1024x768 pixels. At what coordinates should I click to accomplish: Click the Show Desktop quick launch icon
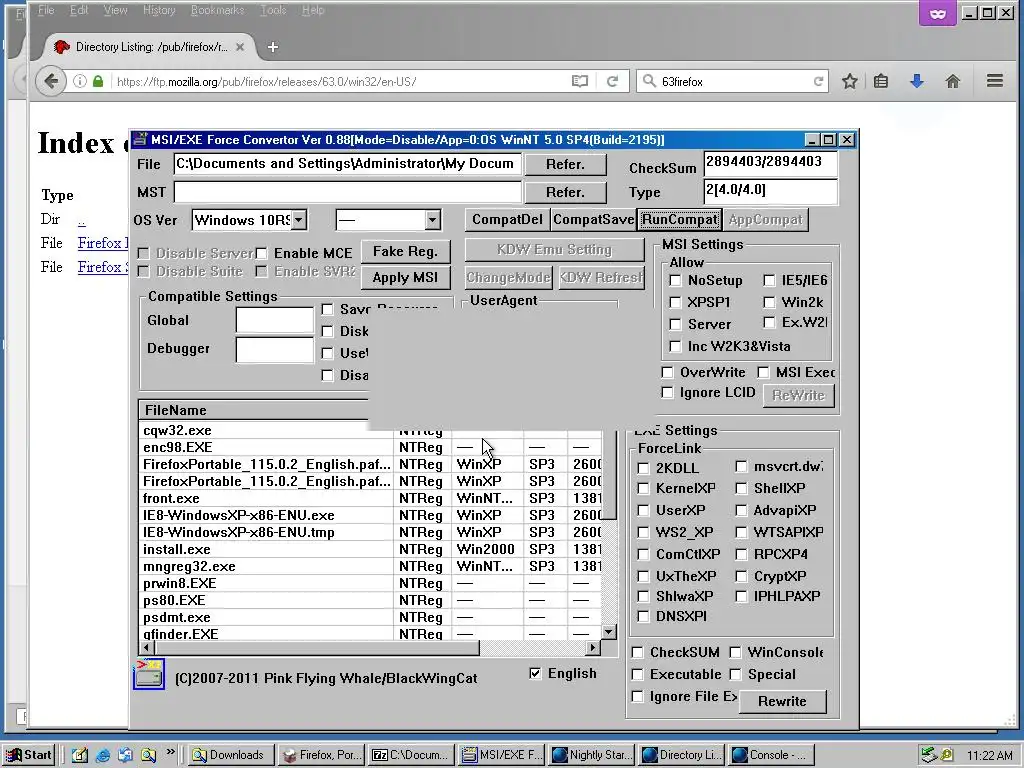(80, 755)
